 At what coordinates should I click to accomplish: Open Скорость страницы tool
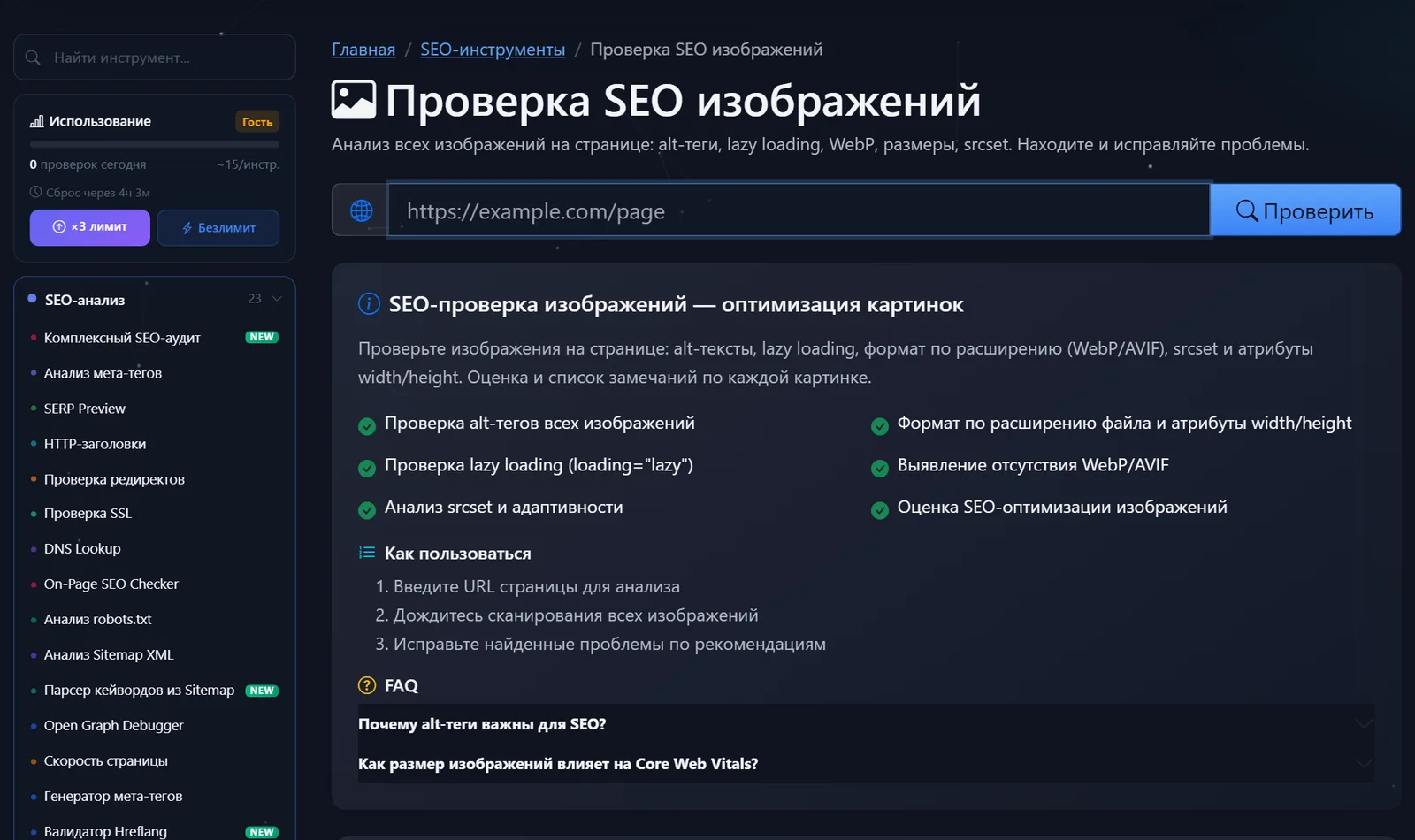click(105, 760)
